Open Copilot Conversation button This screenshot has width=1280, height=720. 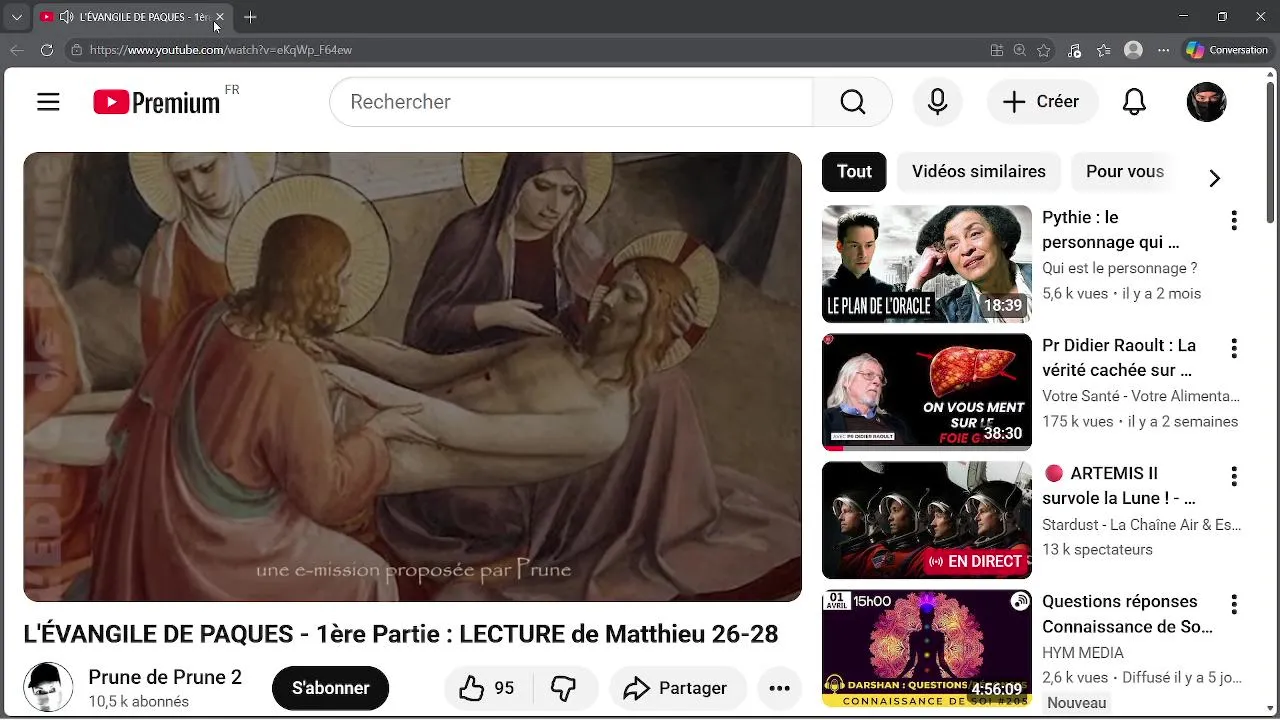(1229, 50)
